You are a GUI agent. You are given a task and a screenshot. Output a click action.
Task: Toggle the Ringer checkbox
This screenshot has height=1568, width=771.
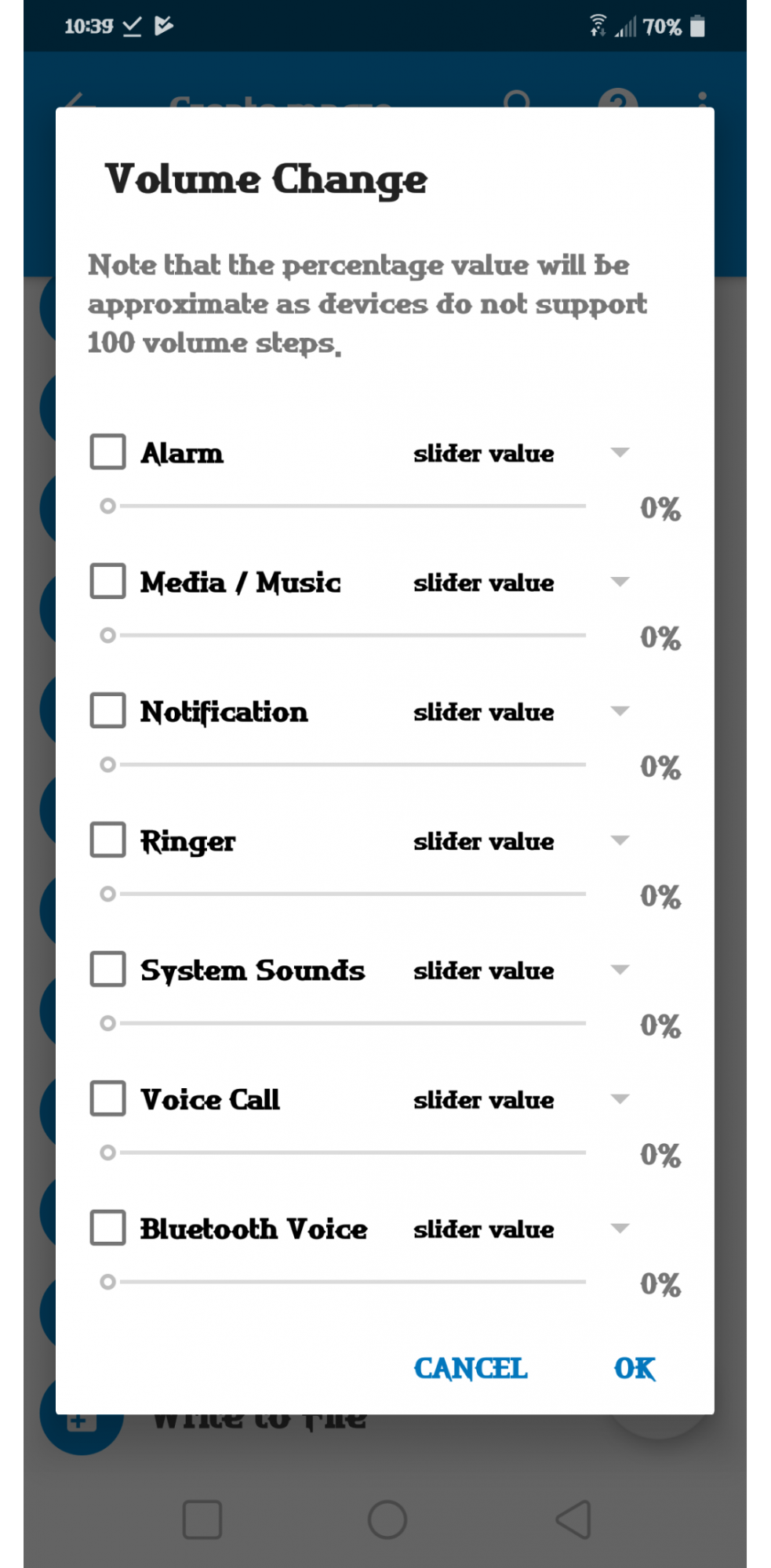tap(108, 840)
